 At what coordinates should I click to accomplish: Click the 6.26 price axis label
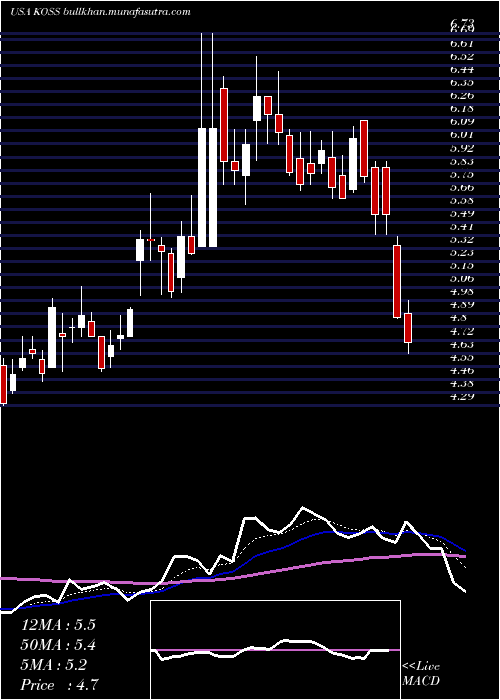[462, 96]
